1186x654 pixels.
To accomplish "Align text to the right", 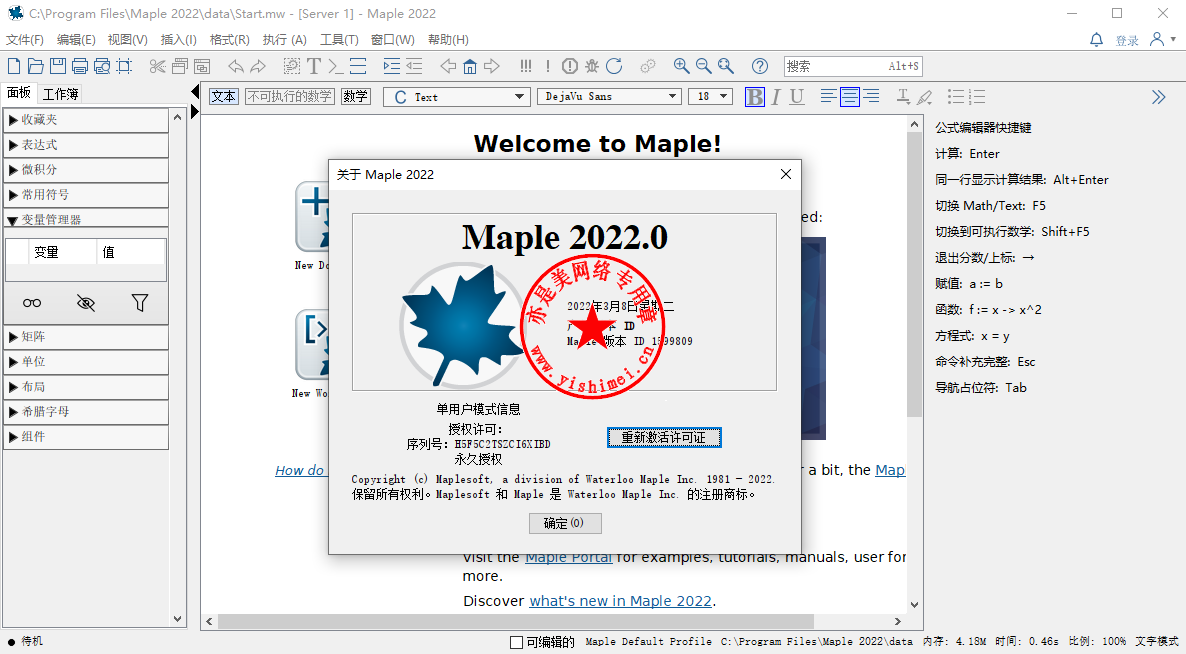I will point(871,97).
